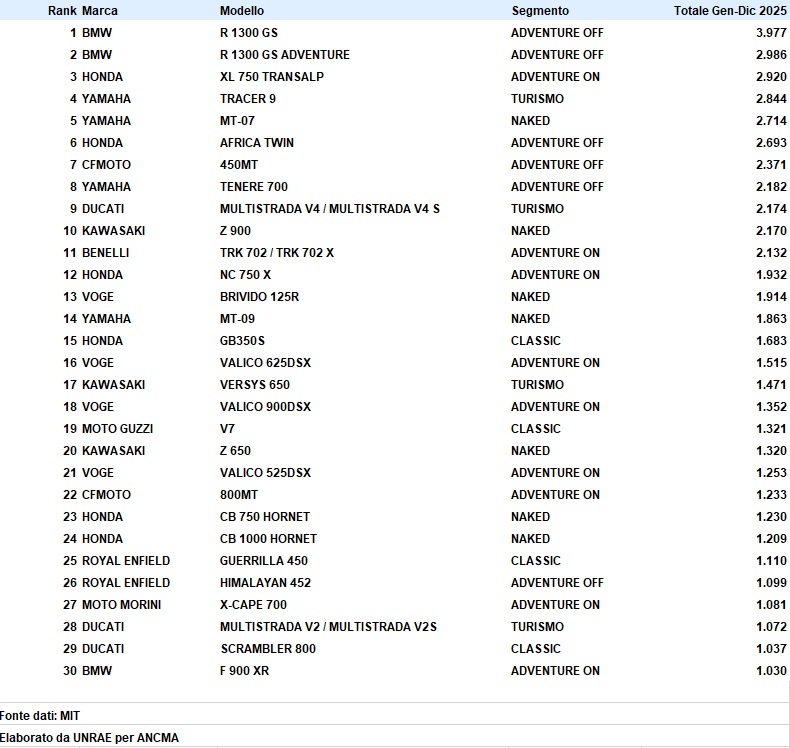Screen dimensions: 790x748
Task: Select the Segmento column header
Action: (x=540, y=11)
